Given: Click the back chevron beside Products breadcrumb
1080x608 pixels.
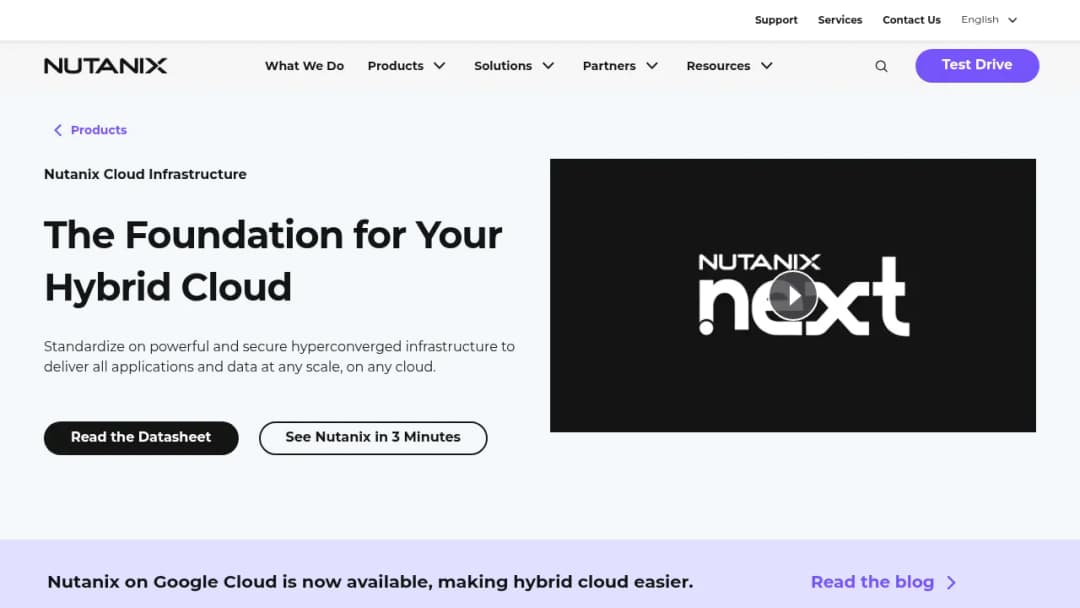Looking at the screenshot, I should point(58,130).
